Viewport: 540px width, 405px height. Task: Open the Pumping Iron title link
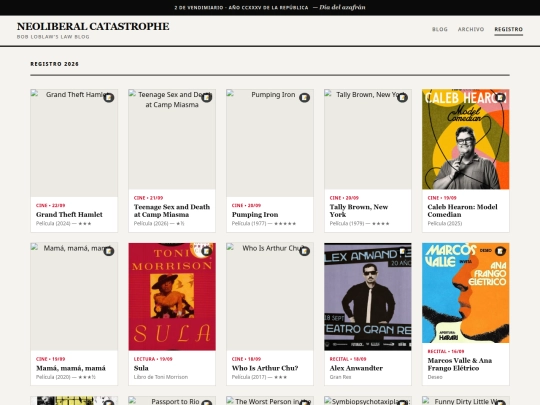click(255, 215)
